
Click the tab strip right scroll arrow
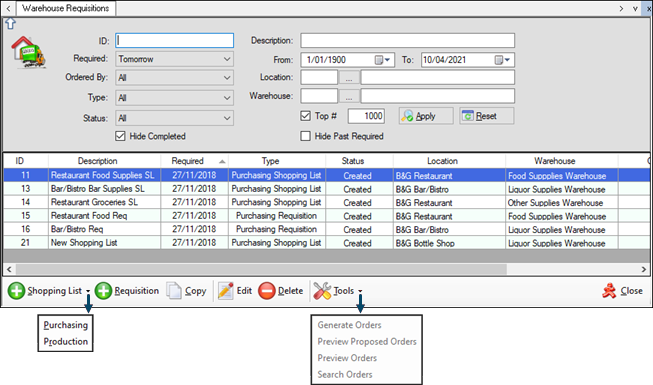(621, 8)
